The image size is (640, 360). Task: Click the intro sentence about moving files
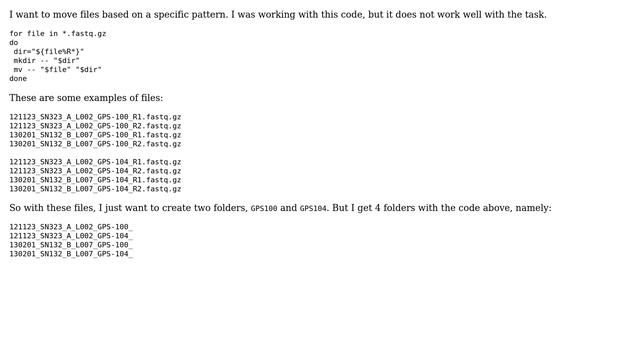tap(278, 15)
